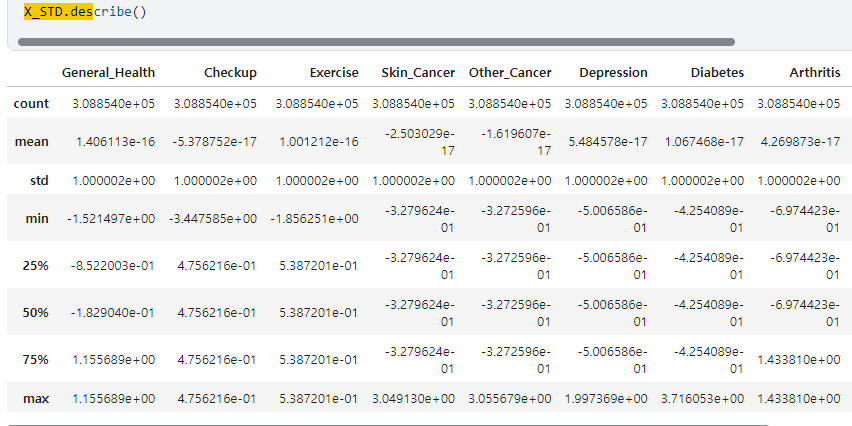Click Checkup max value 4.756216e-01
Viewport: 852px width, 426px height.
click(x=217, y=399)
